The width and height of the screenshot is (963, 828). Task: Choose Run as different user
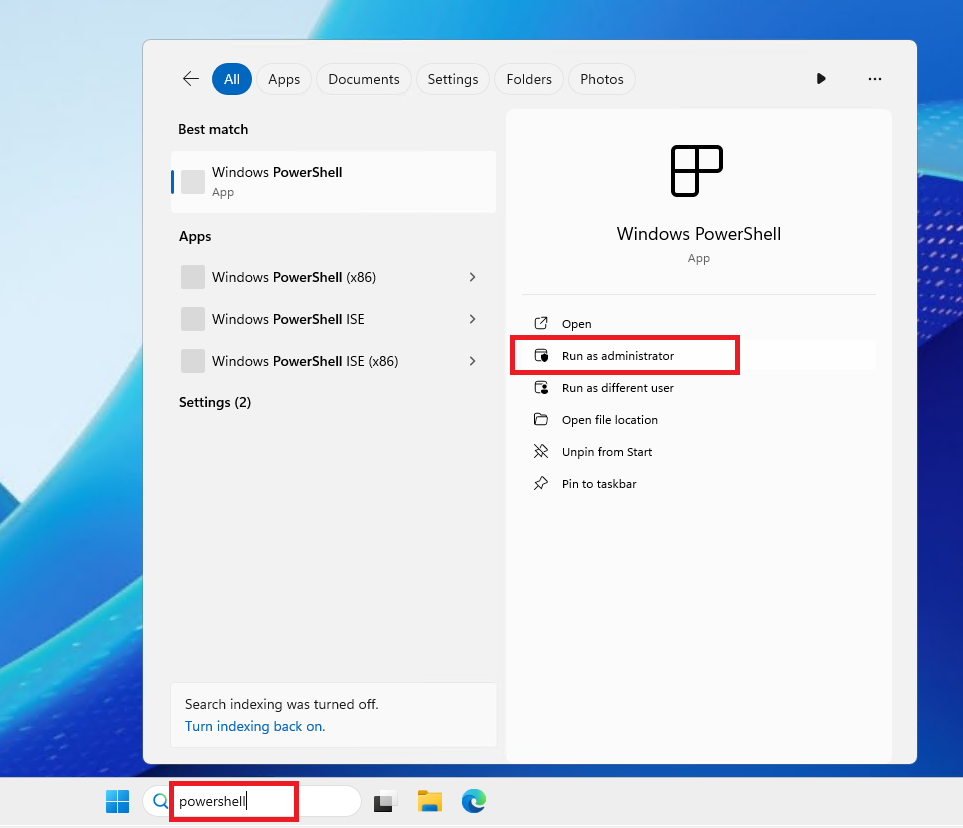(698, 388)
